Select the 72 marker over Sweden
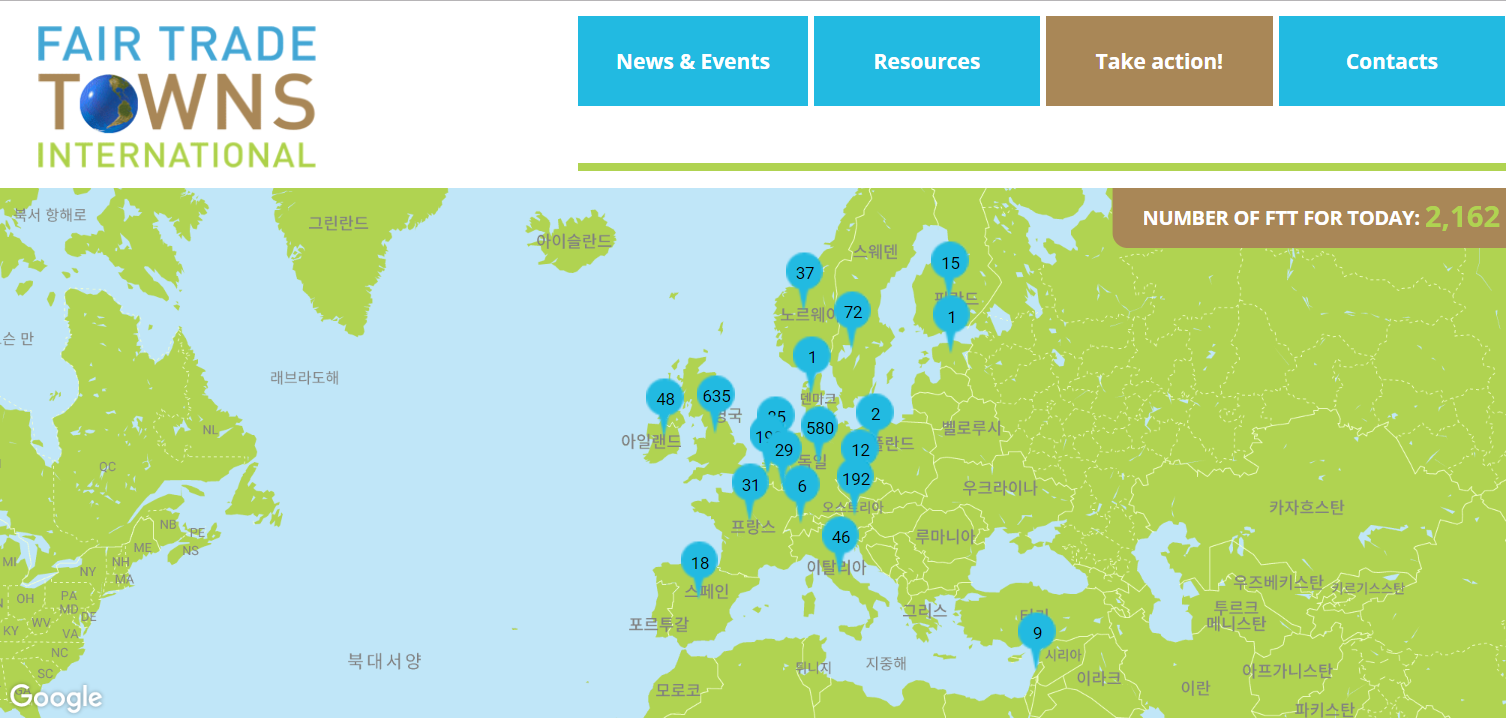Image resolution: width=1506 pixels, height=718 pixels. coord(852,312)
